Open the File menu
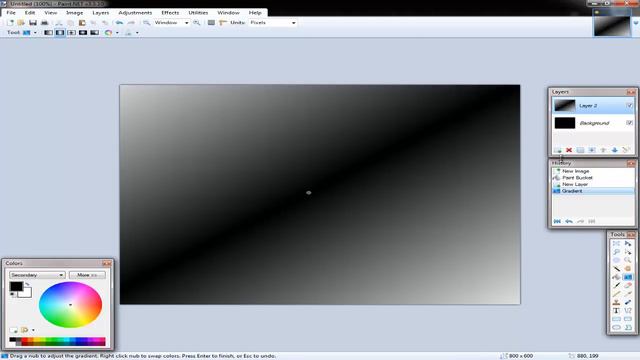 (x=11, y=13)
